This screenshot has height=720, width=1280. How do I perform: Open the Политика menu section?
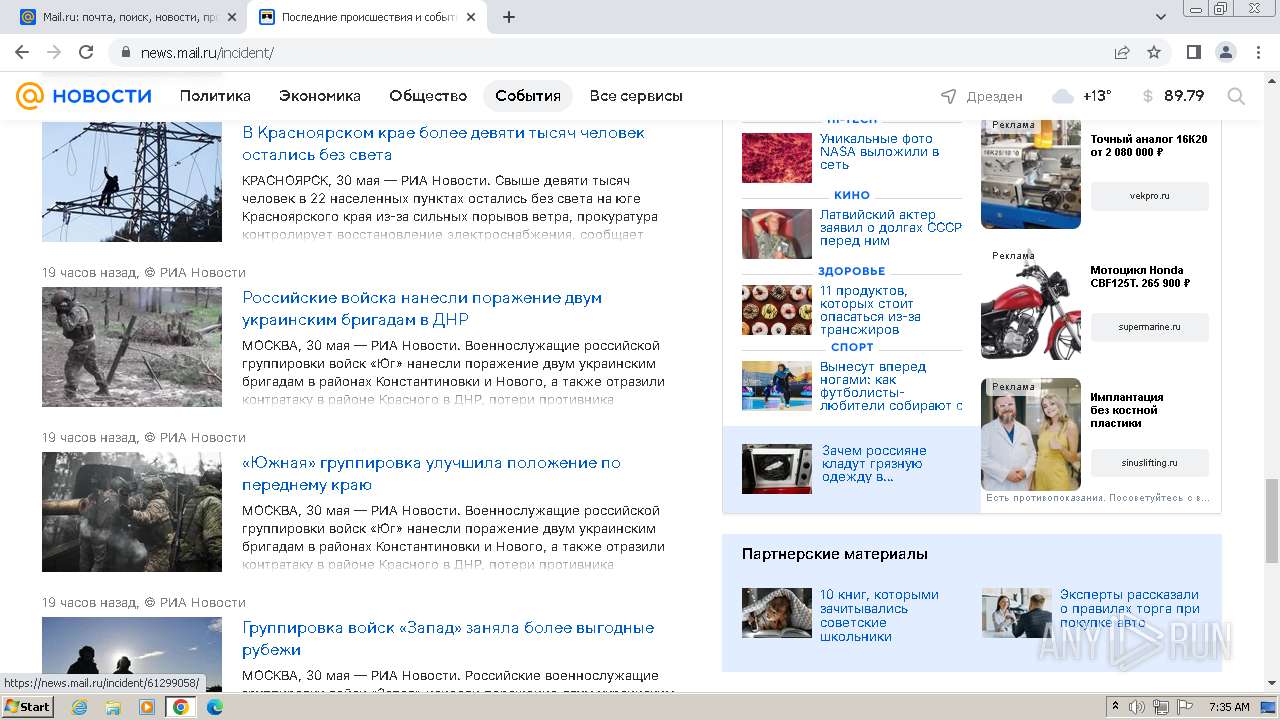[215, 96]
